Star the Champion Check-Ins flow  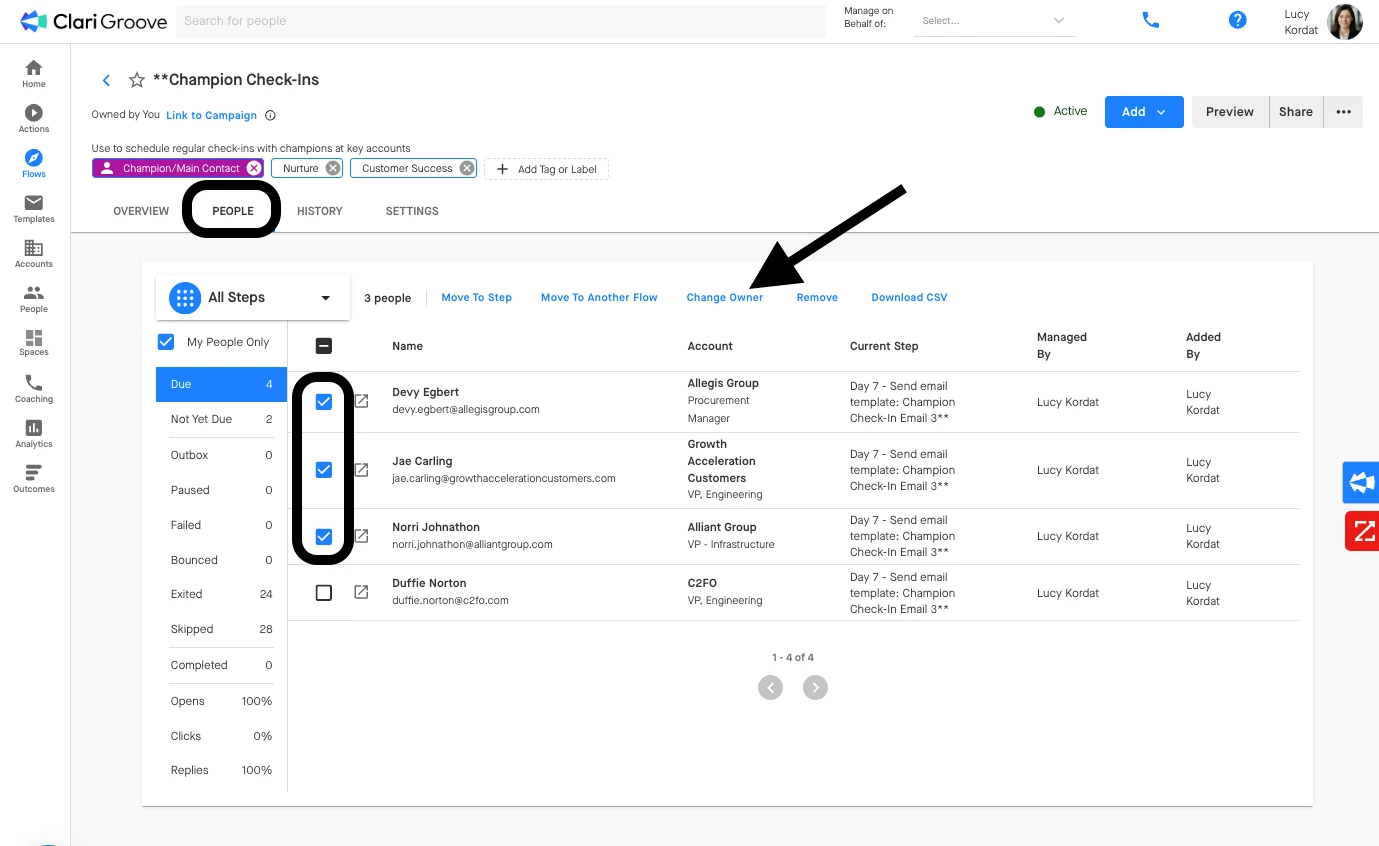[x=137, y=80]
